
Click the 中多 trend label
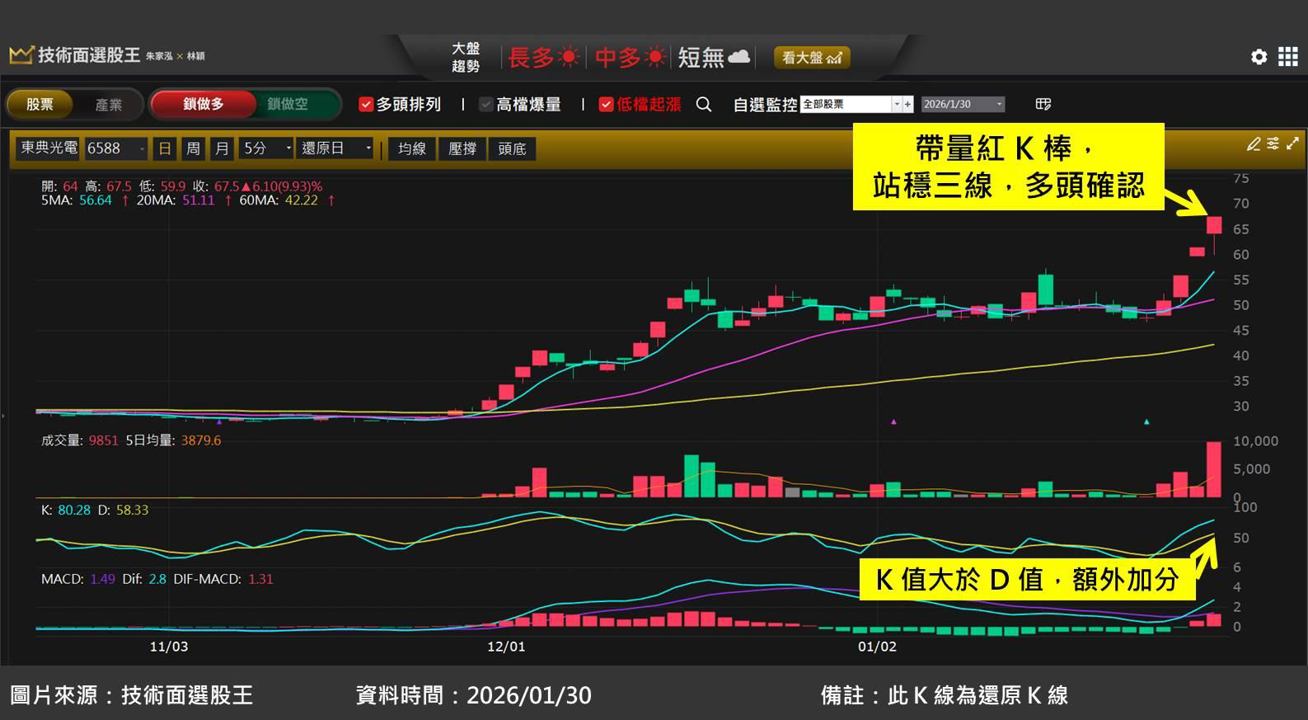tap(619, 58)
